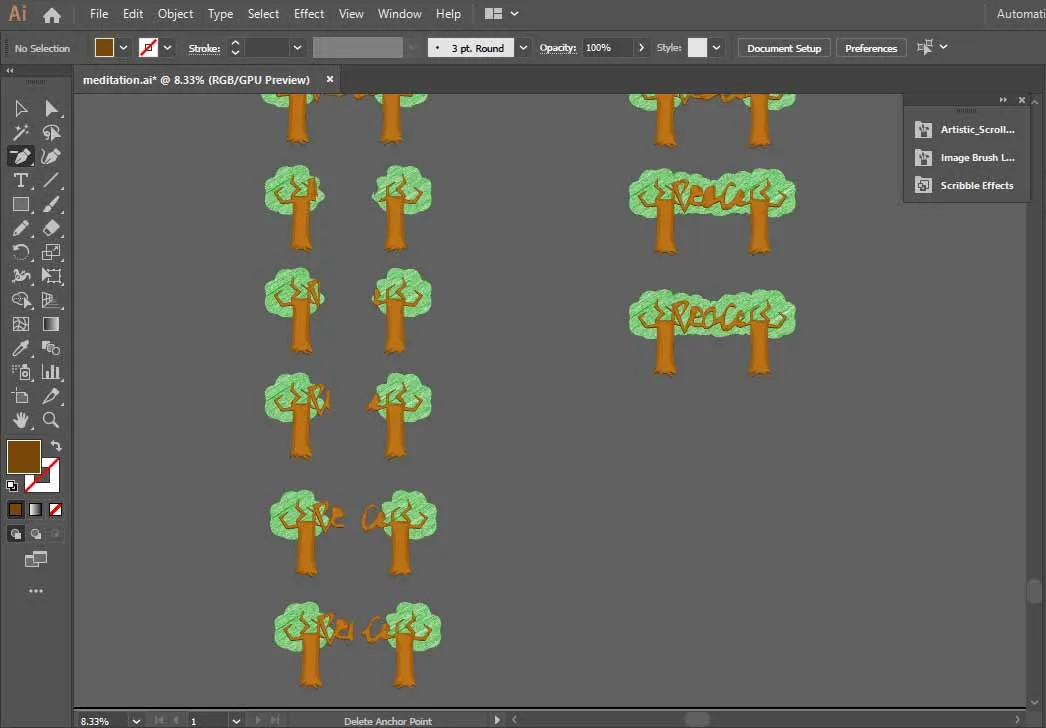
Task: Open the stroke weight dropdown
Action: [298, 48]
